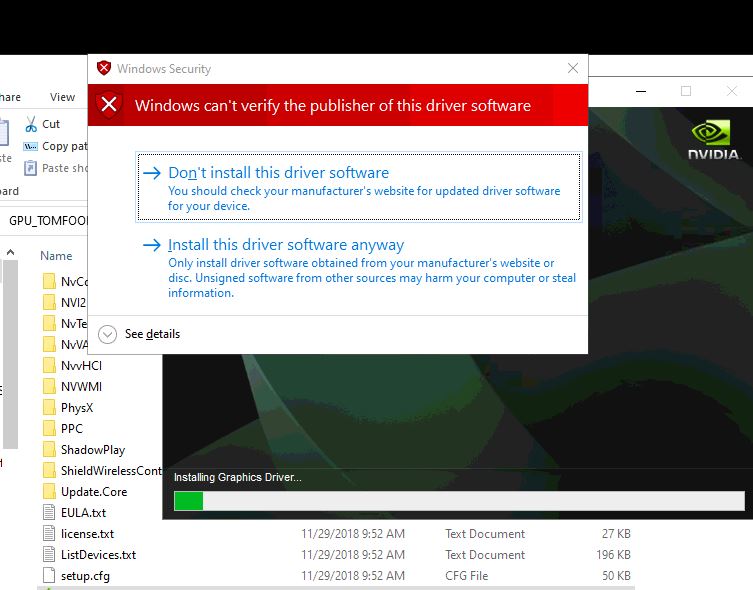Click the CFG File type of setup.cfg
Image resolution: width=753 pixels, height=590 pixels.
pyautogui.click(x=466, y=576)
